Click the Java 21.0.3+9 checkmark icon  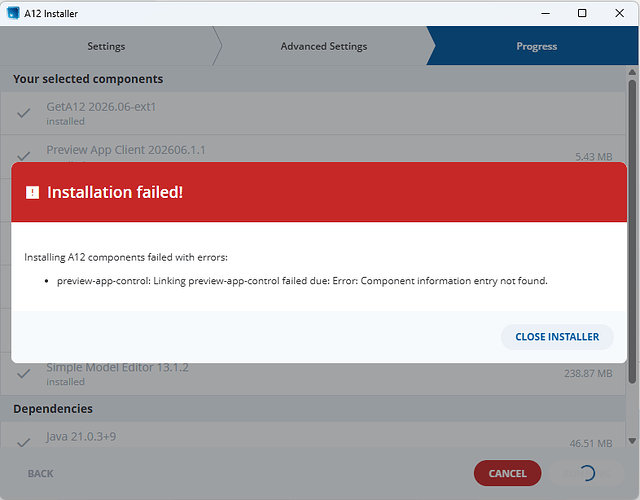tap(24, 442)
